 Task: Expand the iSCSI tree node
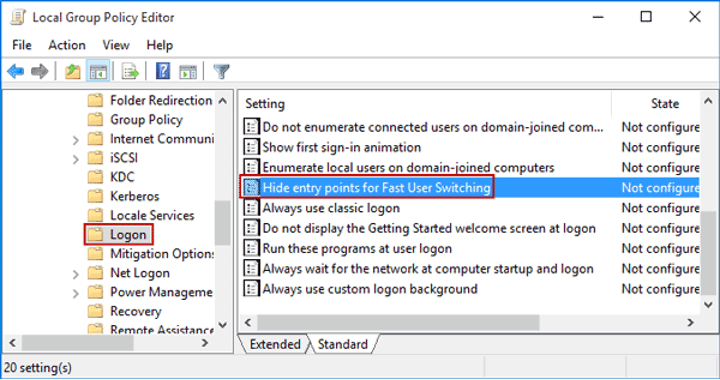coord(75,159)
